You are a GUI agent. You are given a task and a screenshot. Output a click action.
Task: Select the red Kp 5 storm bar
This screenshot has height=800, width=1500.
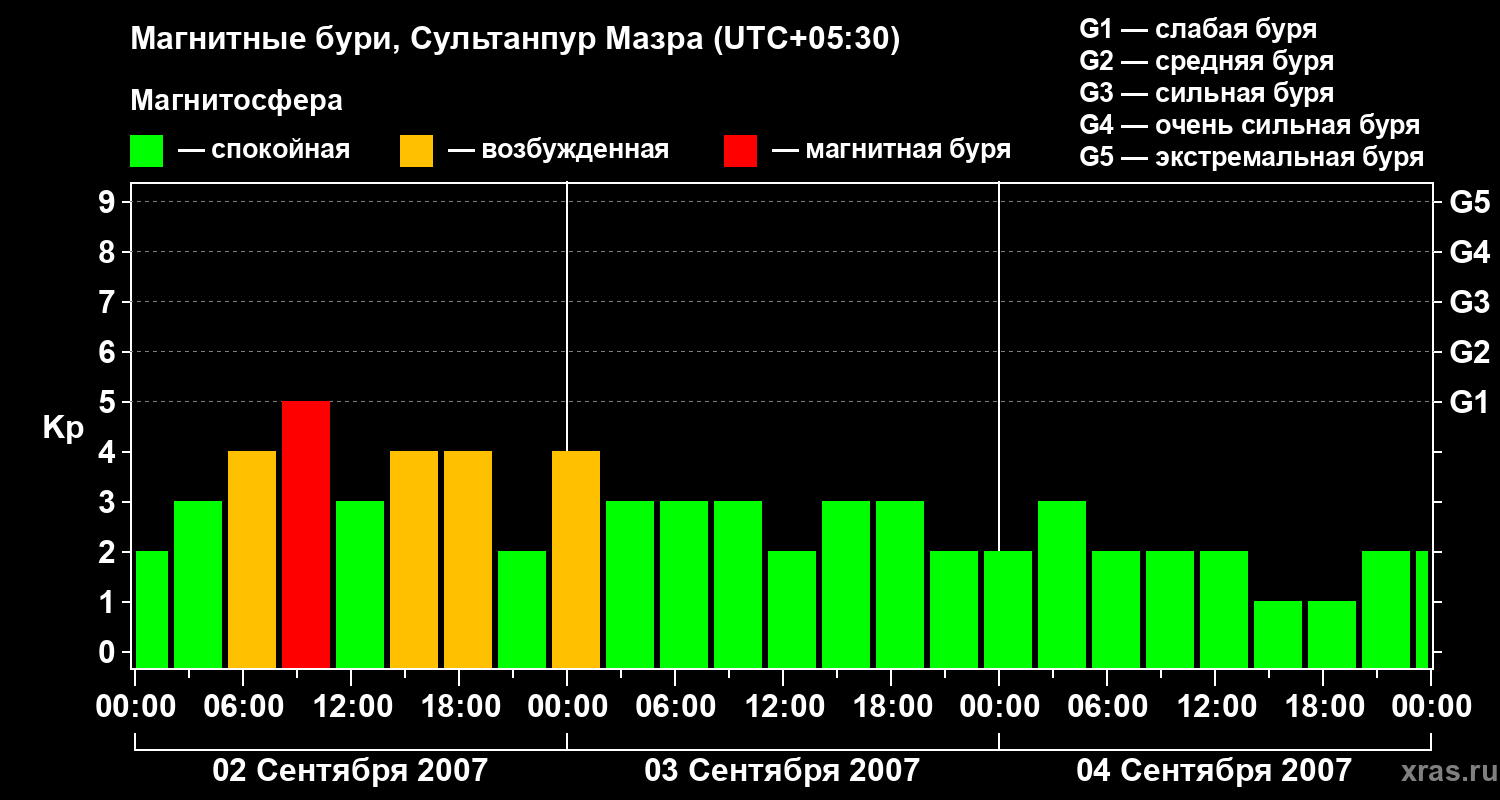tap(306, 534)
